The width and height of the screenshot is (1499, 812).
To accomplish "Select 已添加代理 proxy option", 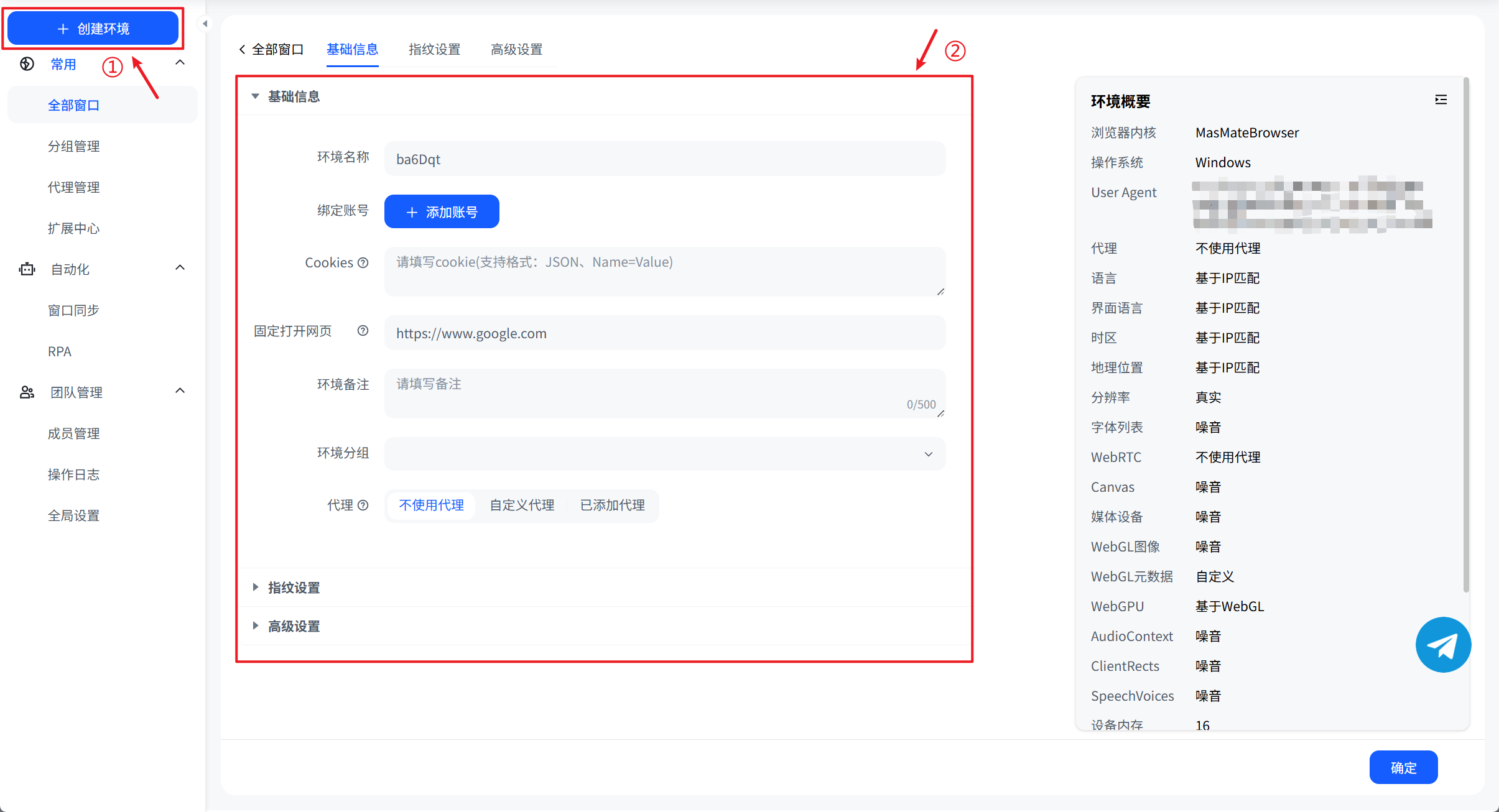I will coord(612,505).
